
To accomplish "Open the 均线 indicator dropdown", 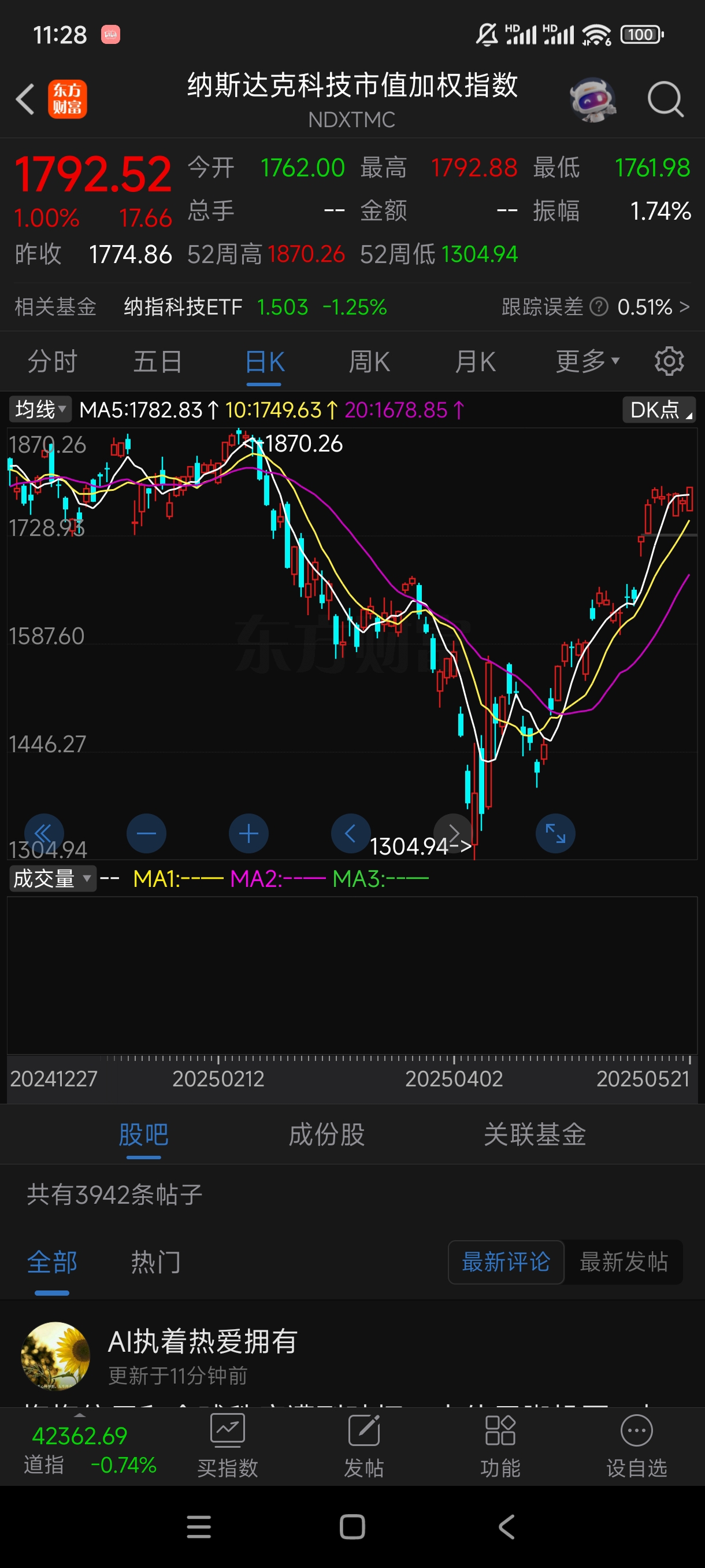I will tap(40, 409).
